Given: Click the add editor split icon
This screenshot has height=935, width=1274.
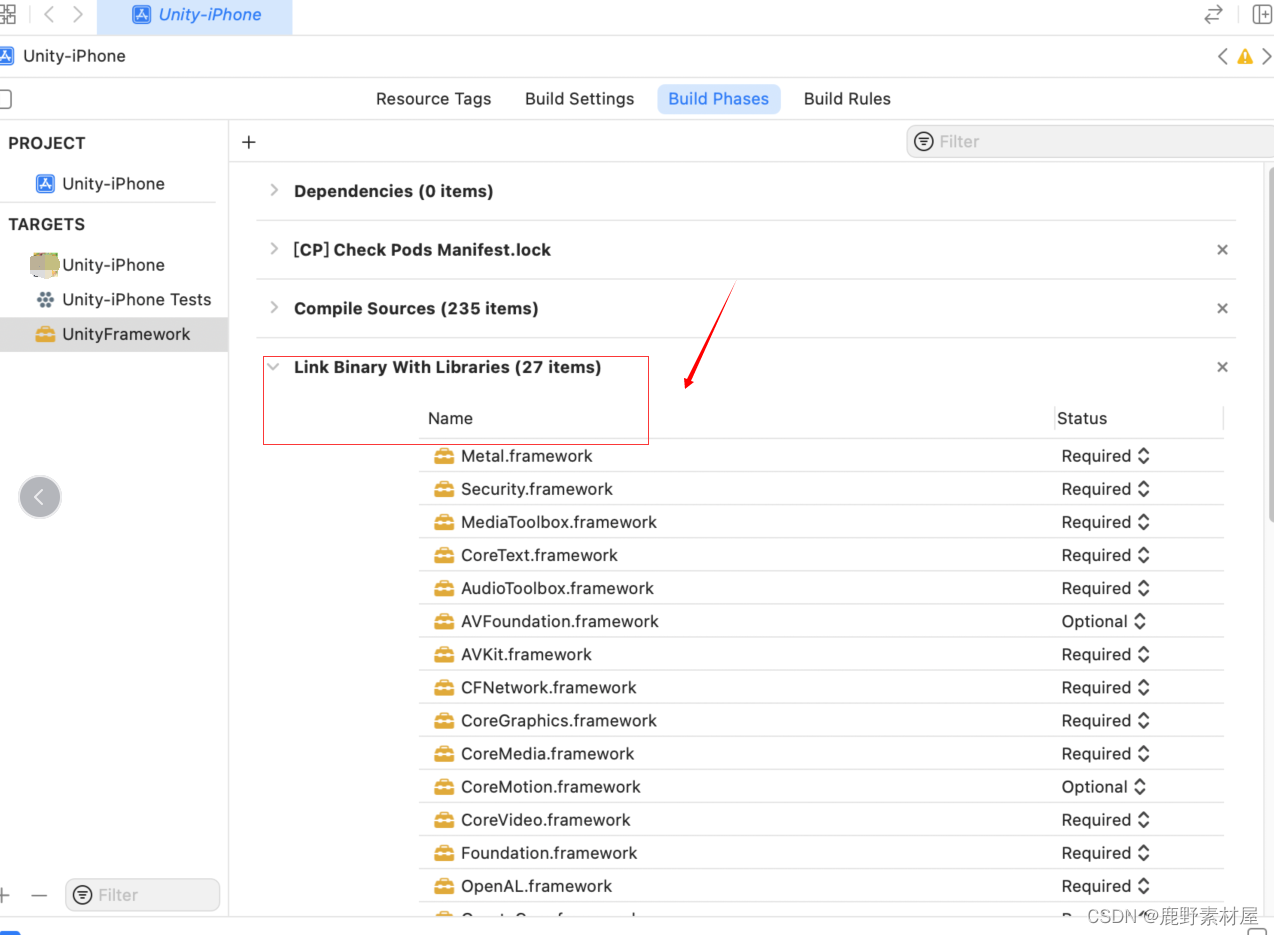Looking at the screenshot, I should pyautogui.click(x=1262, y=15).
